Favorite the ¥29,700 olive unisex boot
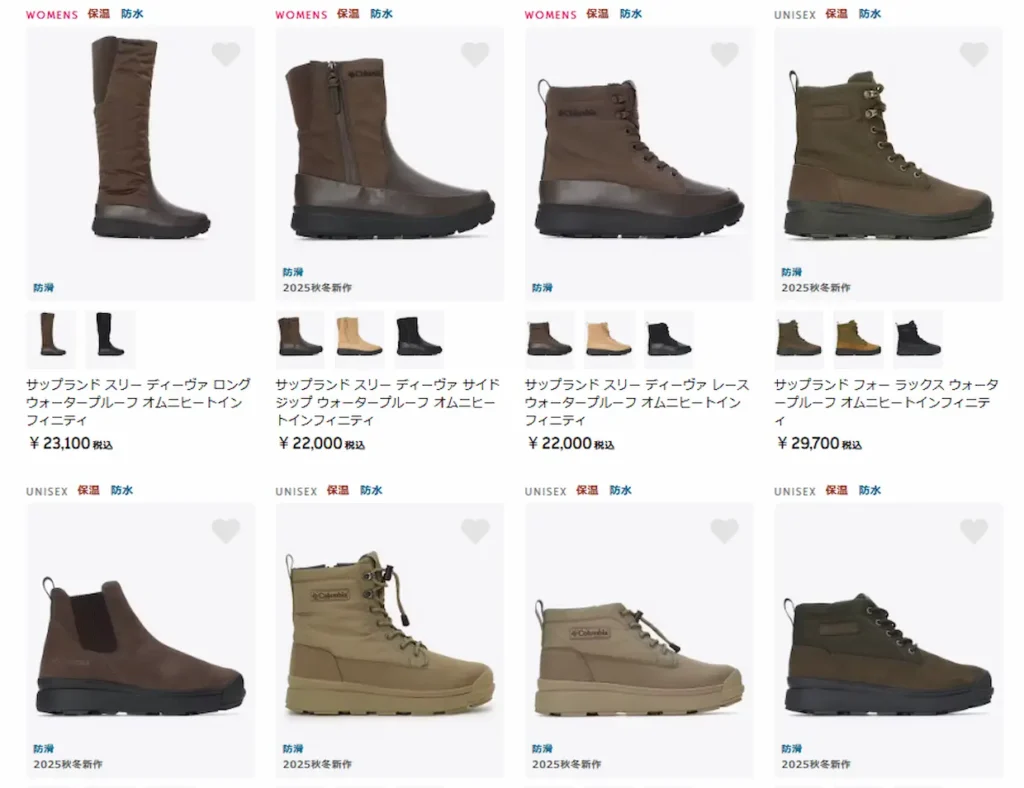The height and width of the screenshot is (788, 1024). point(974,54)
